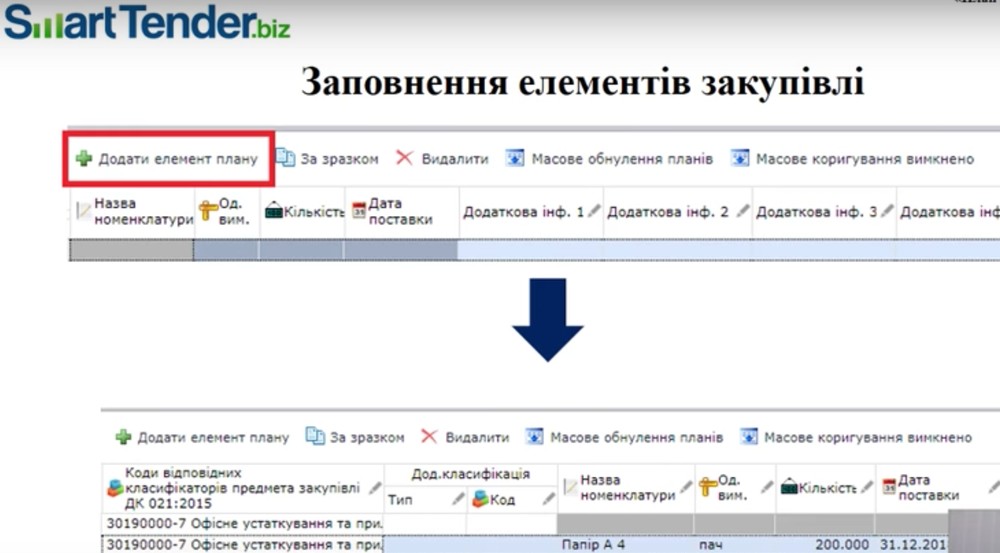The height and width of the screenshot is (553, 1000).
Task: Click lower table 'Назва номенклатури' header text
Action: tap(627, 488)
